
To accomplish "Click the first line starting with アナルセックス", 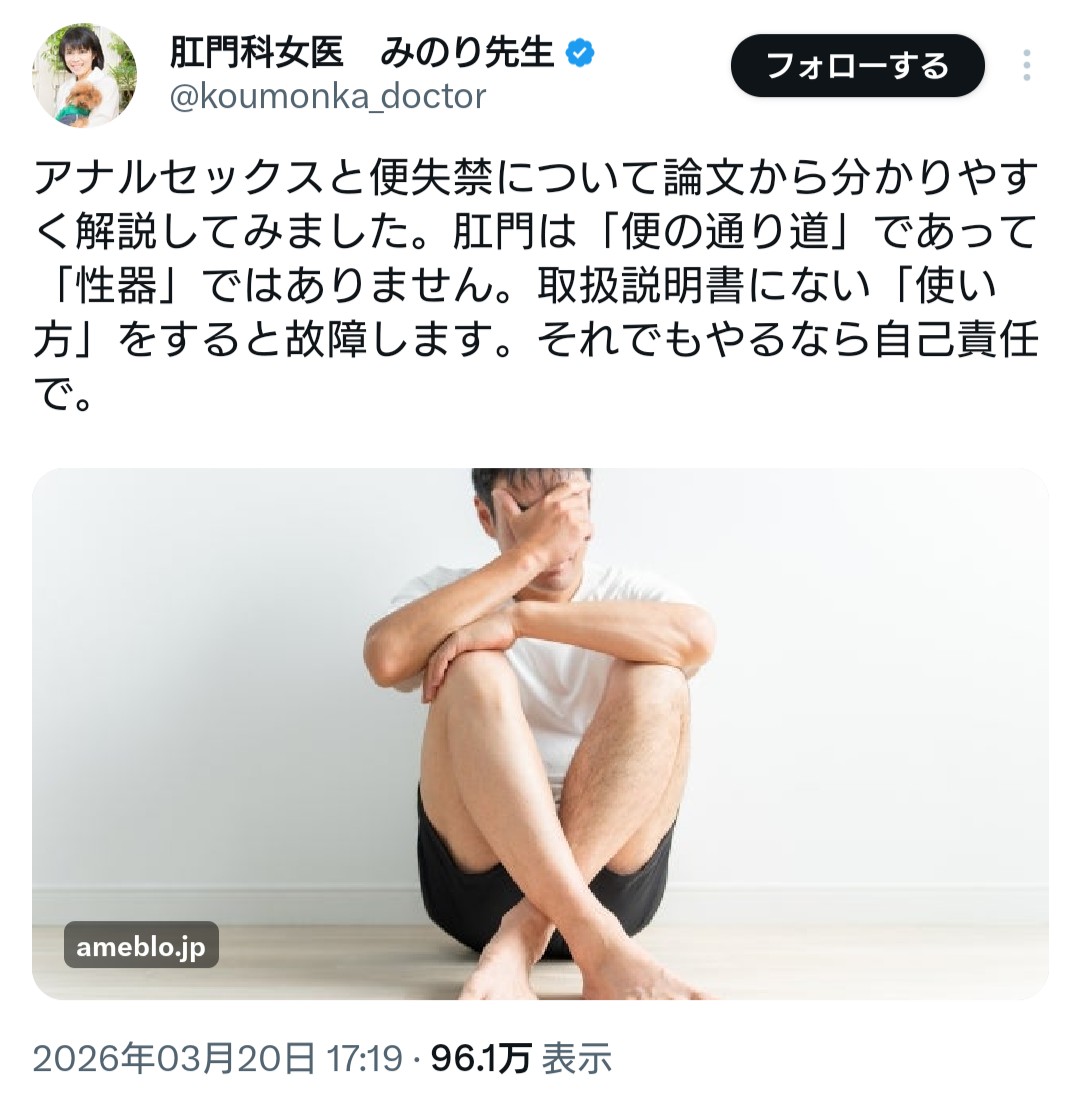I will tap(536, 177).
